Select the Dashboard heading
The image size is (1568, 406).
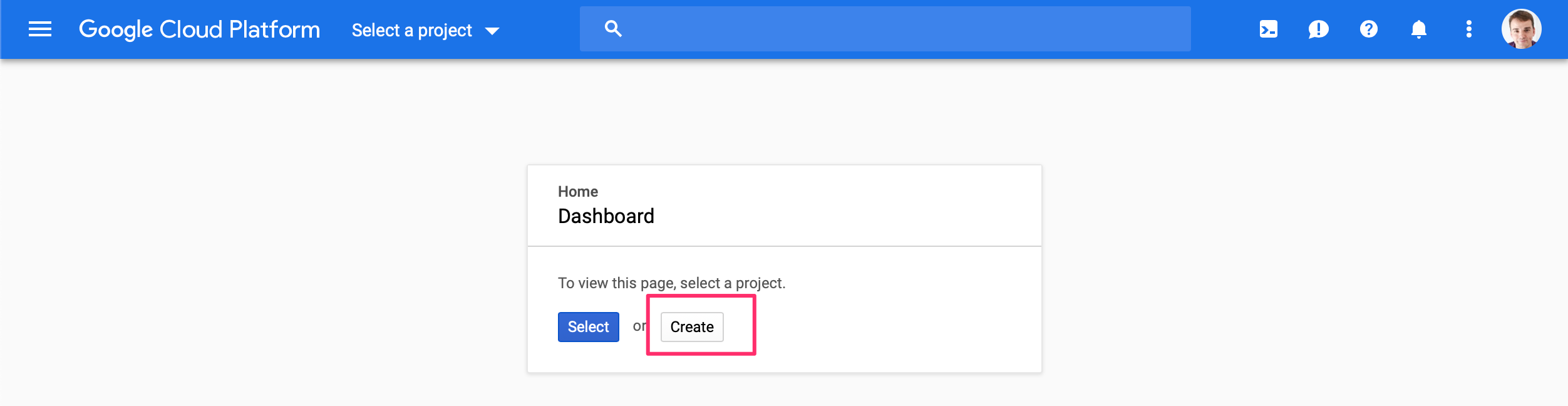pos(606,216)
